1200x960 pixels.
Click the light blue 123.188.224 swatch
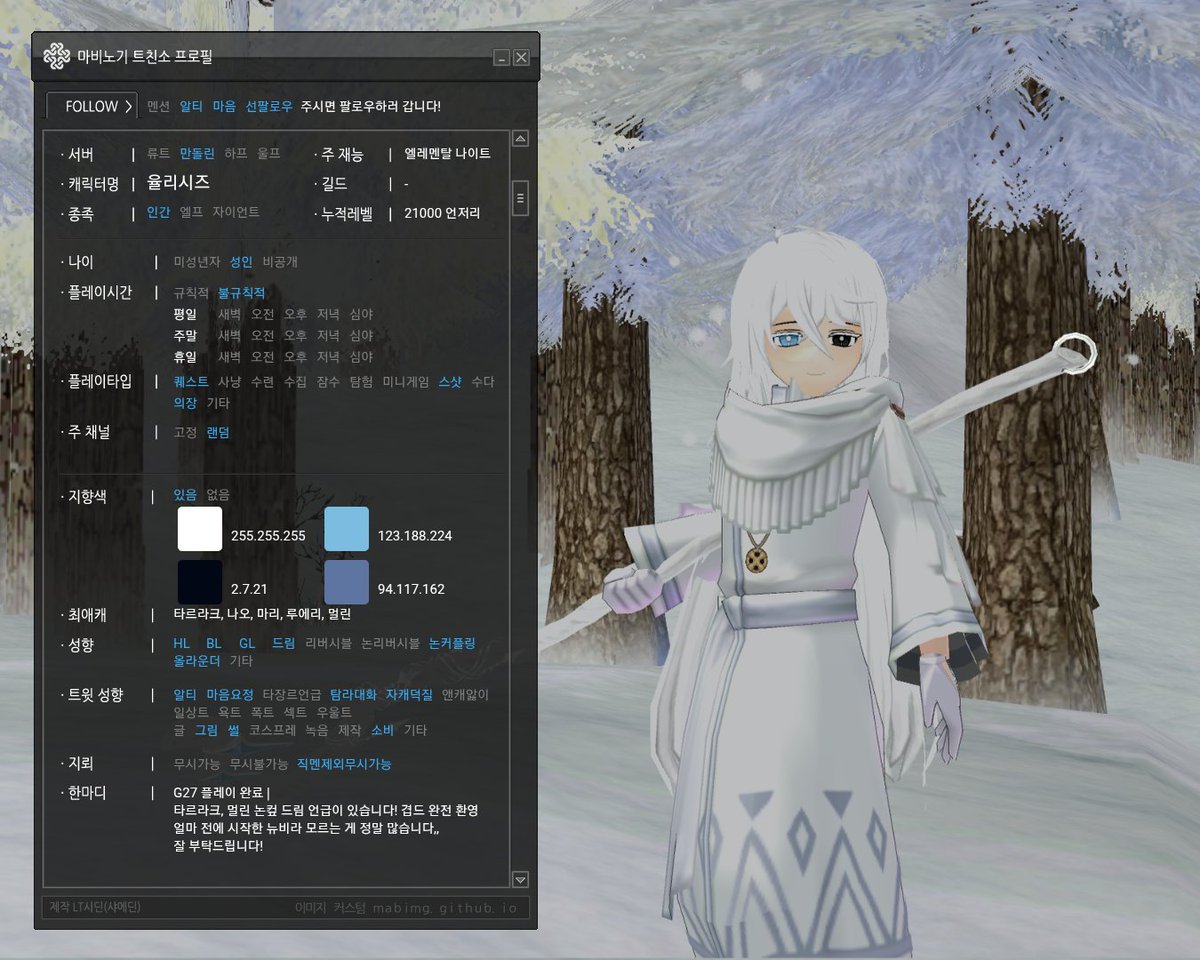tap(346, 529)
